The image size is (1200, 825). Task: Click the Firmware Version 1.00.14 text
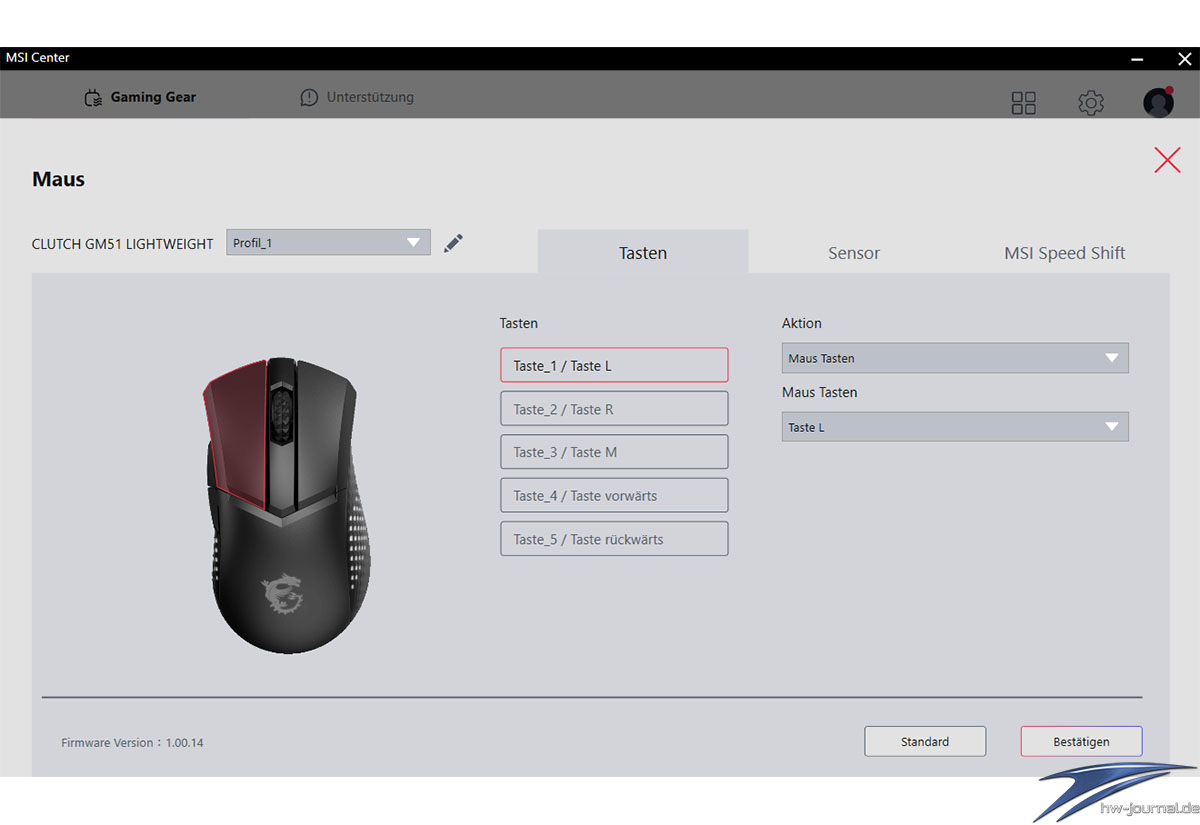point(132,743)
